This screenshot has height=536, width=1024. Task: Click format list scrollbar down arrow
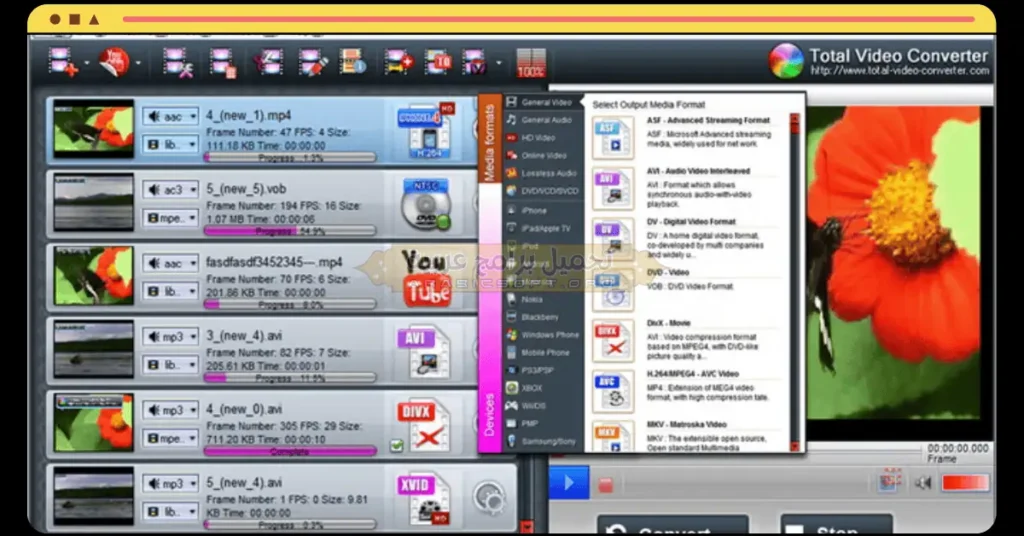(x=795, y=447)
